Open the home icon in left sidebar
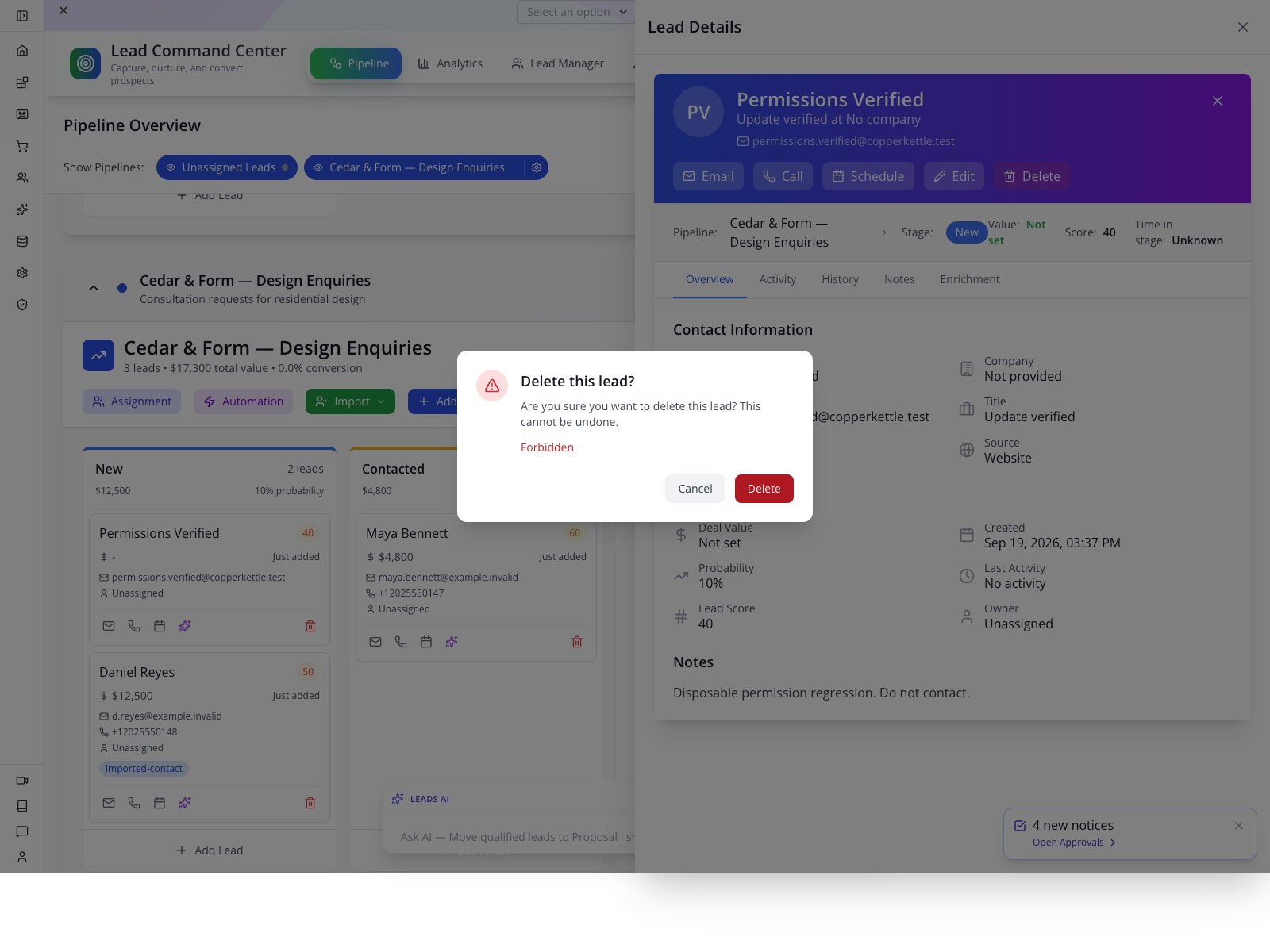 coord(22,51)
